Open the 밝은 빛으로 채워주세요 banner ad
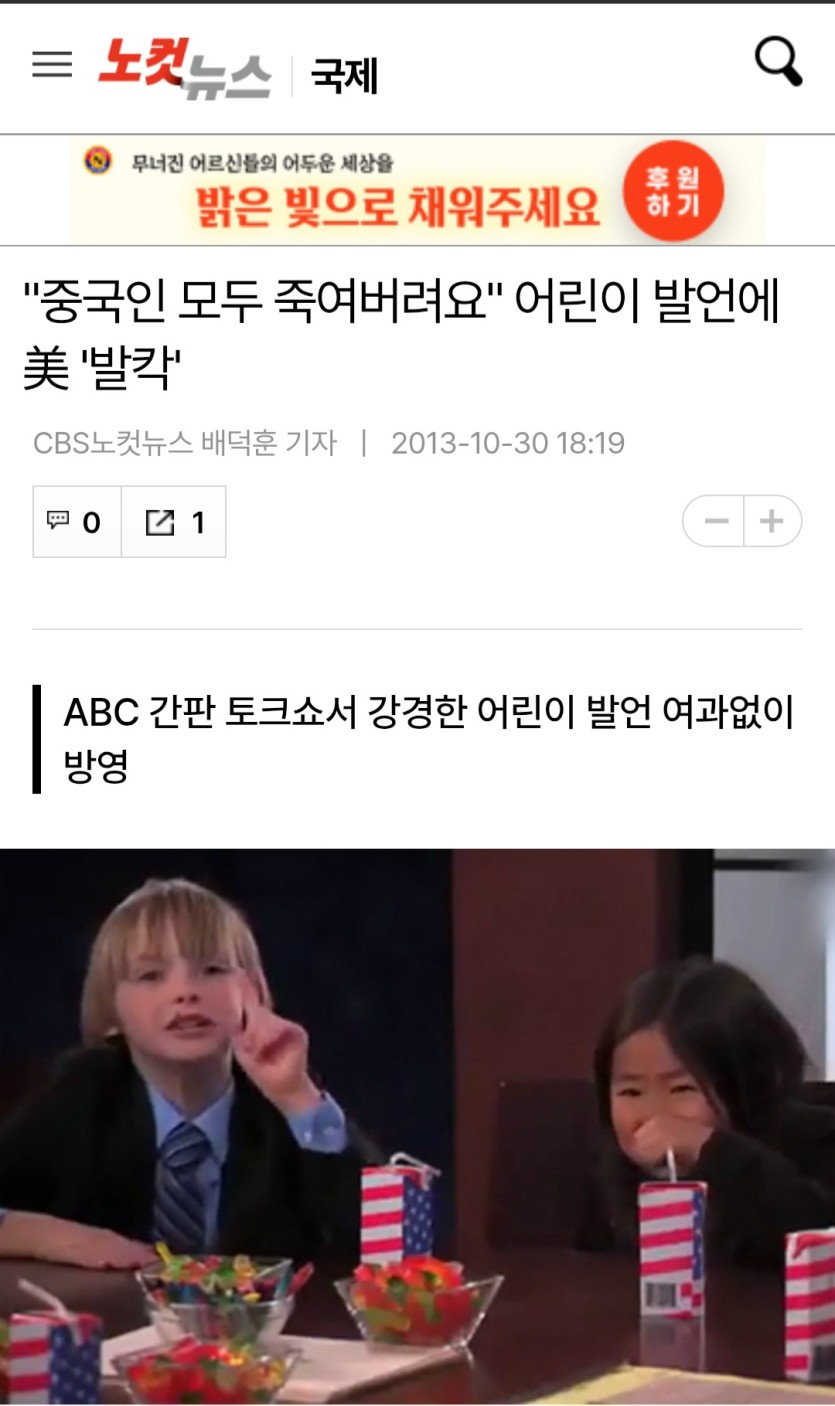The width and height of the screenshot is (835, 1406). [x=417, y=190]
